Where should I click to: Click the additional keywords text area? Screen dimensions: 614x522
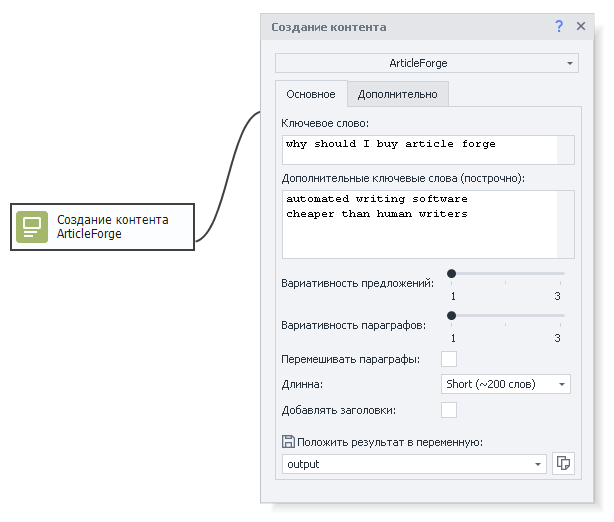click(x=420, y=224)
